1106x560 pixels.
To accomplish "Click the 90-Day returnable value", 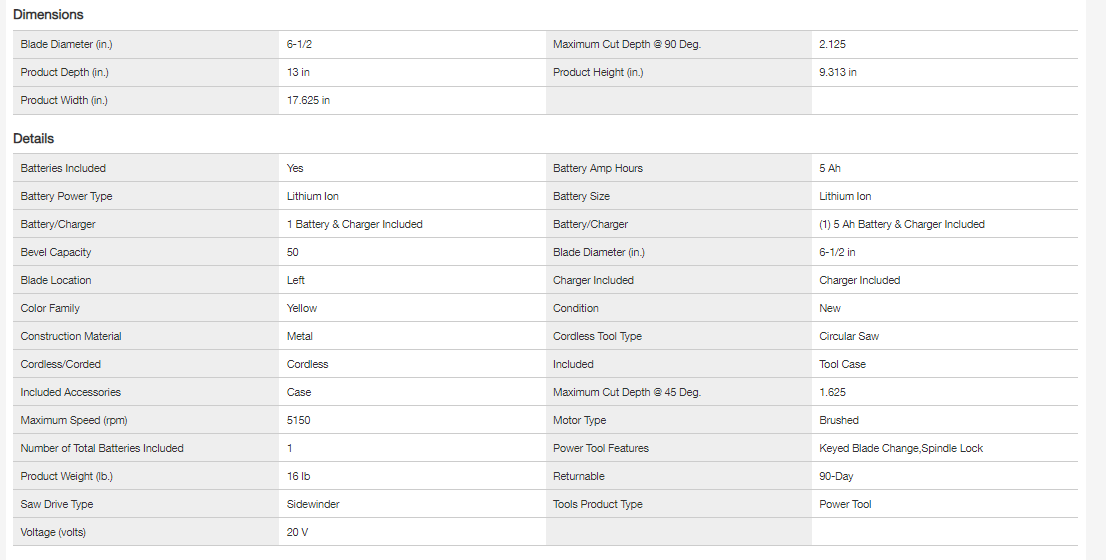I will (x=836, y=477).
